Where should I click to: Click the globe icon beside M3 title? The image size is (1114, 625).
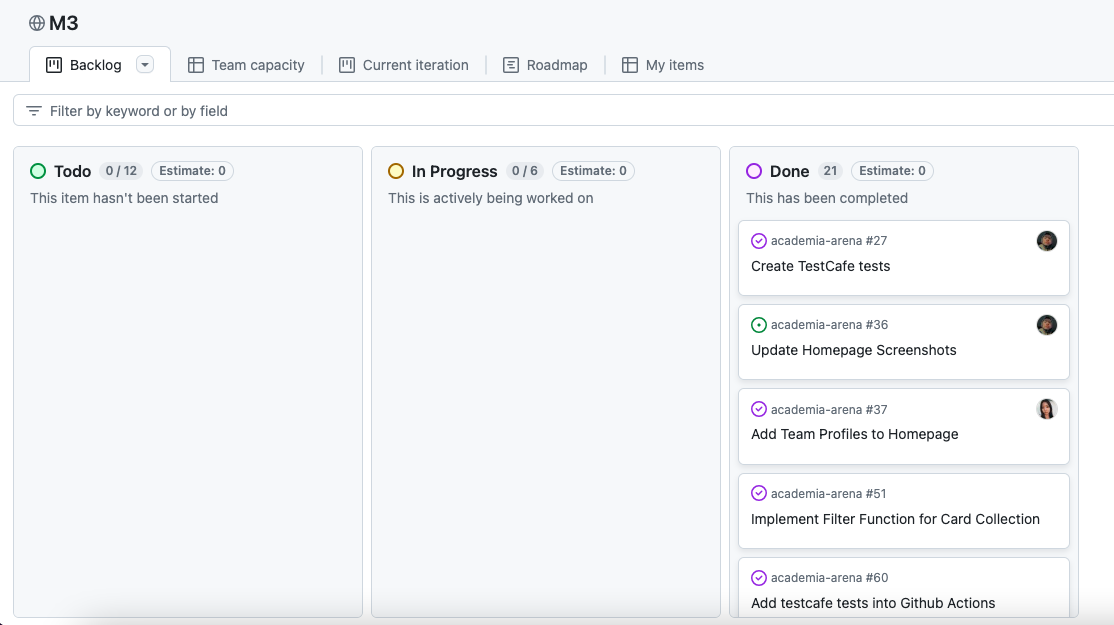pyautogui.click(x=37, y=23)
